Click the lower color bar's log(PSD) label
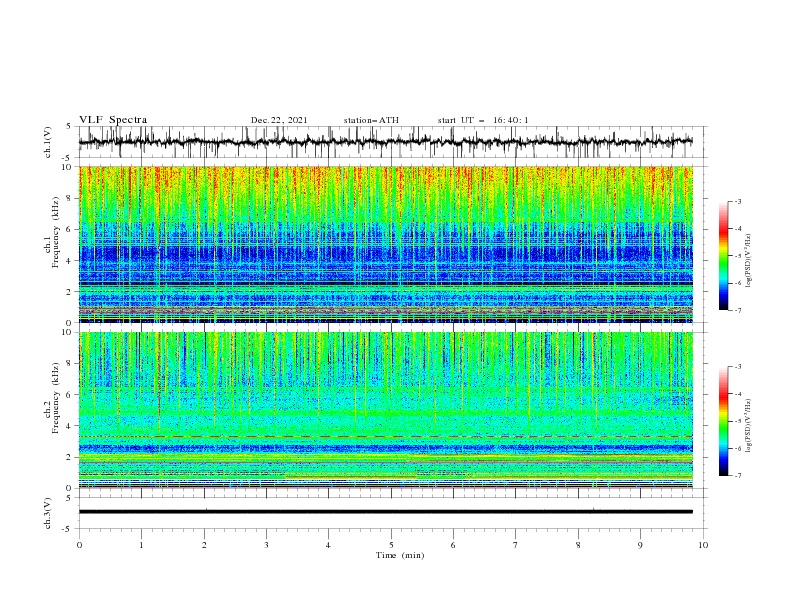The width and height of the screenshot is (792, 612). click(749, 425)
